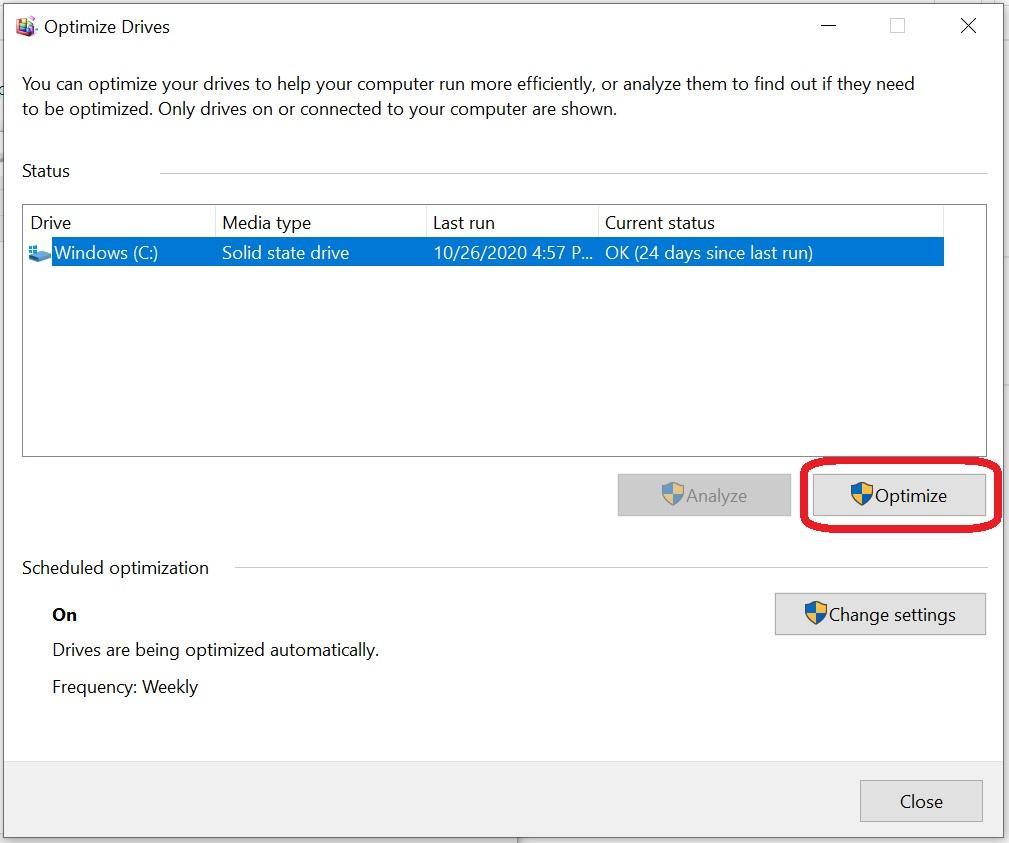This screenshot has height=843, width=1009.
Task: Click the Frequency: Weekly text
Action: pyautogui.click(x=125, y=687)
